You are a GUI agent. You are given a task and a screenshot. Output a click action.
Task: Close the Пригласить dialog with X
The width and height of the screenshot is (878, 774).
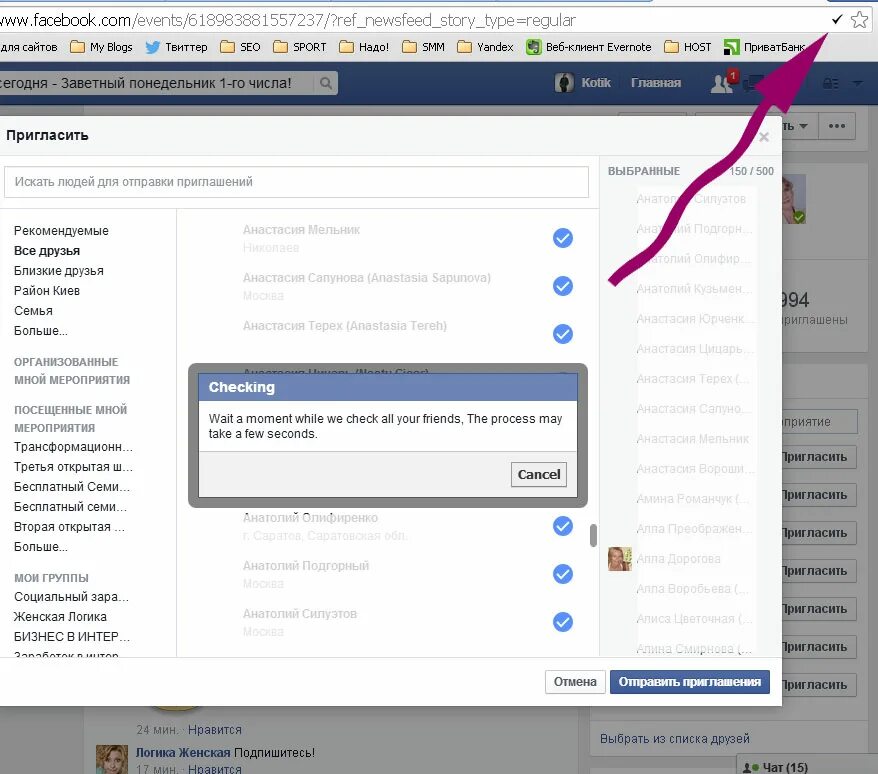click(x=763, y=137)
